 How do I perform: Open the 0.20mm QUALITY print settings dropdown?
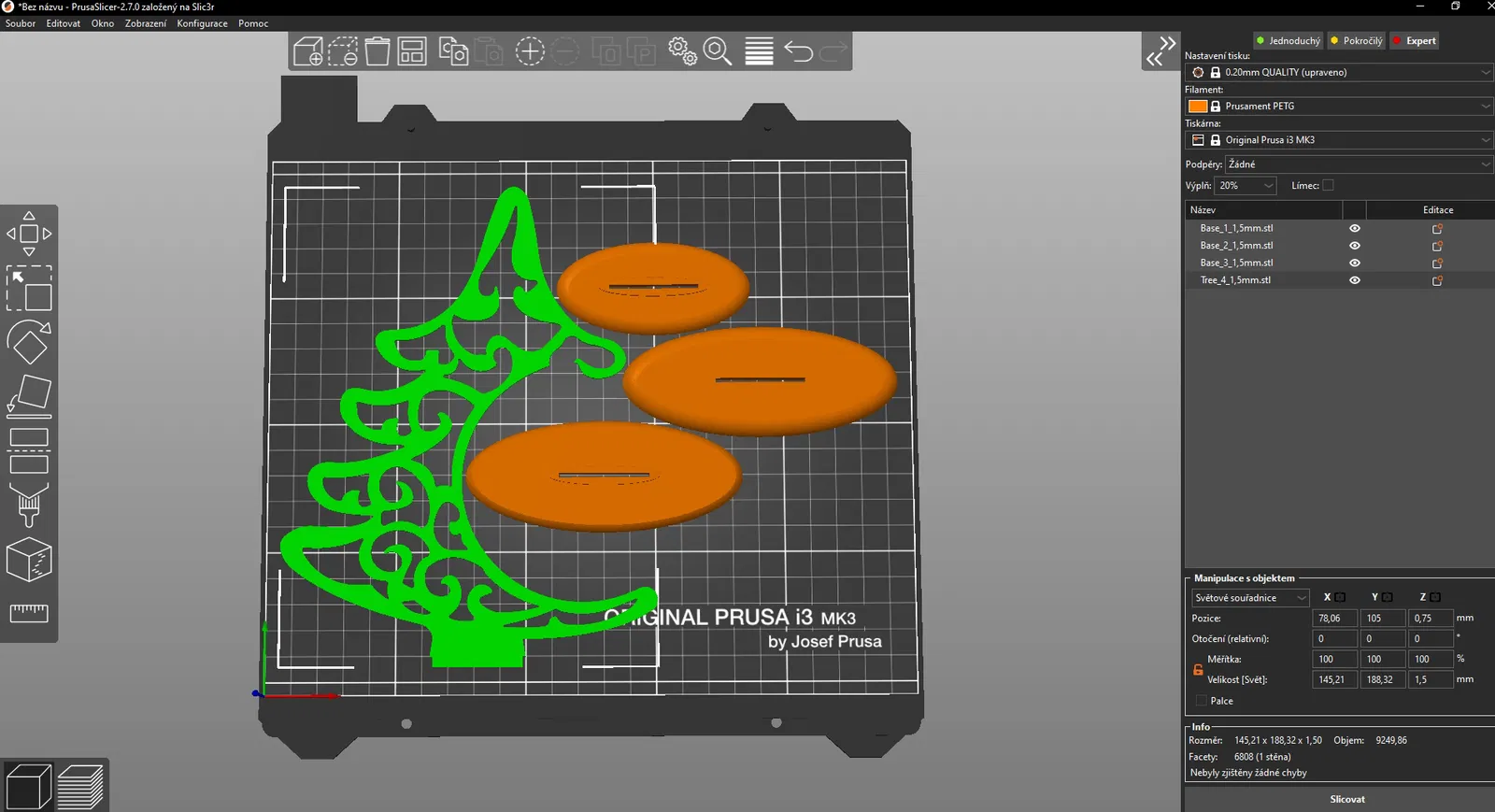[1339, 72]
